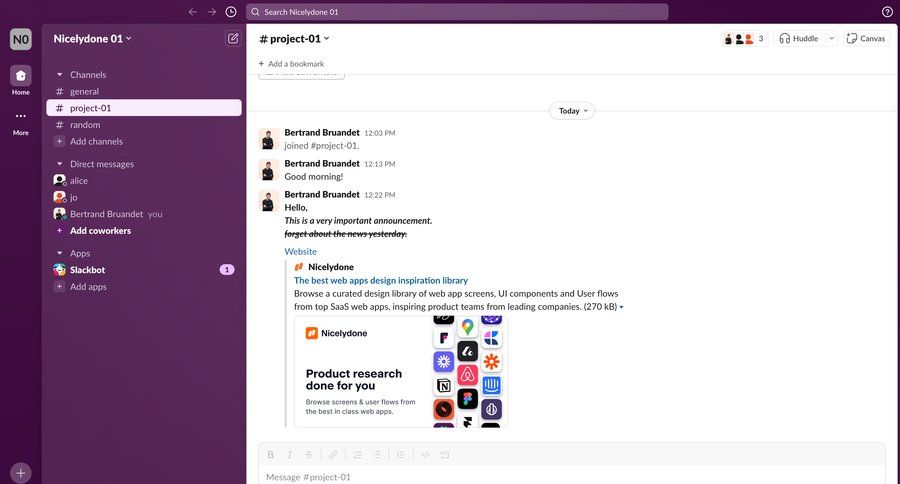Open history clock icon
Screen dimensions: 900x484
pos(231,11)
